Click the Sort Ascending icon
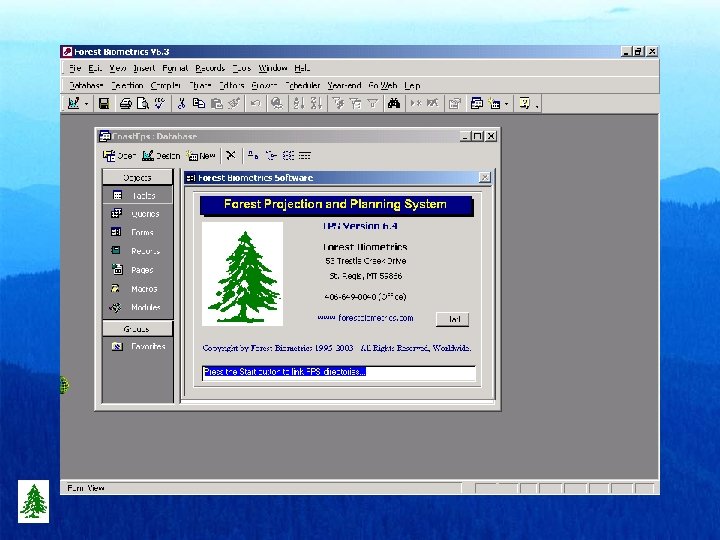This screenshot has height=540, width=720. pos(298,104)
